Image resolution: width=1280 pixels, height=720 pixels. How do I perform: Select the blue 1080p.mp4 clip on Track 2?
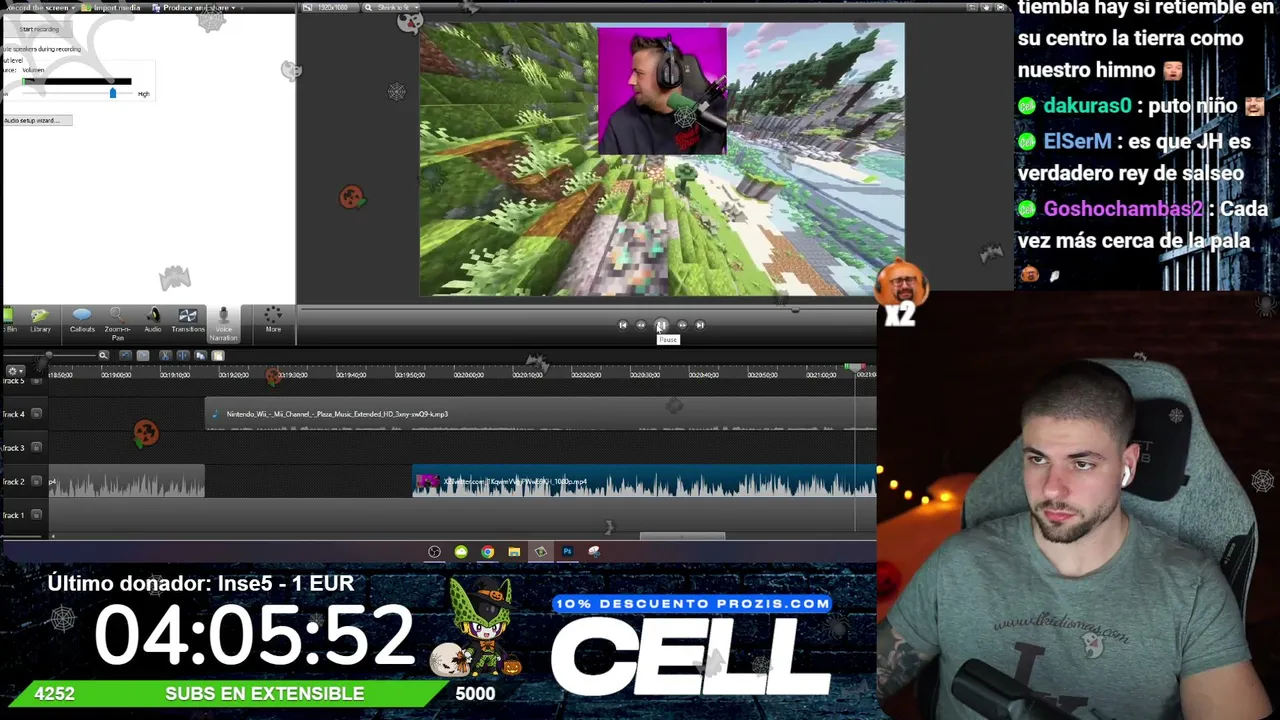pos(644,481)
